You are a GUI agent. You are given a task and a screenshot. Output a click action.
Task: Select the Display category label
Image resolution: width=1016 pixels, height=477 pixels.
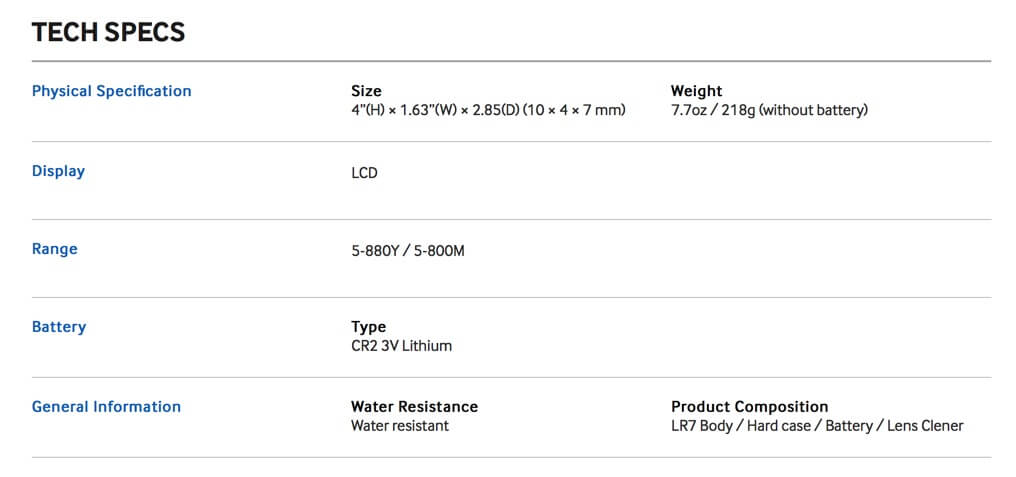point(58,171)
